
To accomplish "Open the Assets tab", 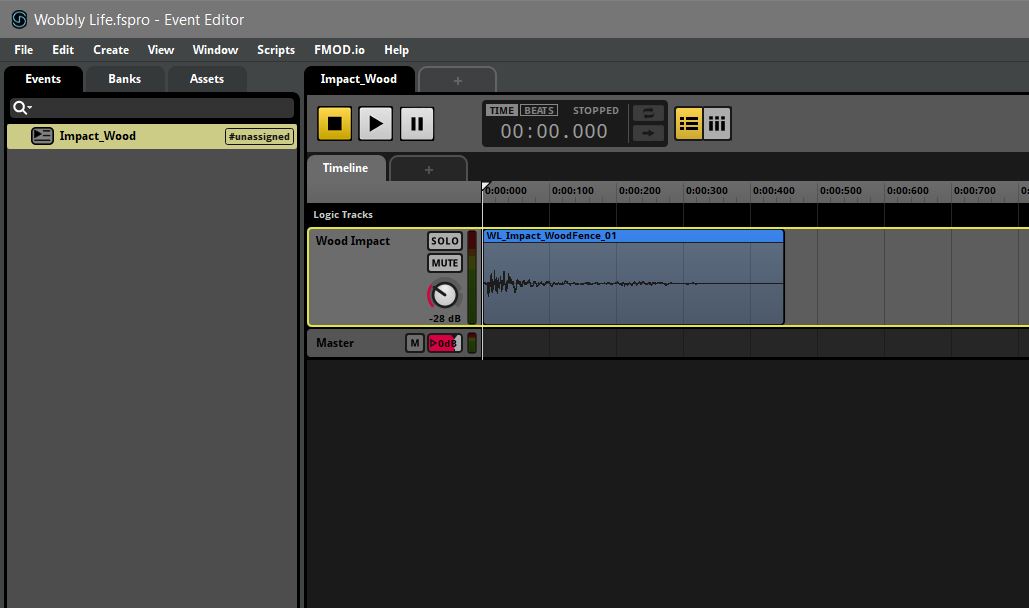I will (x=207, y=79).
